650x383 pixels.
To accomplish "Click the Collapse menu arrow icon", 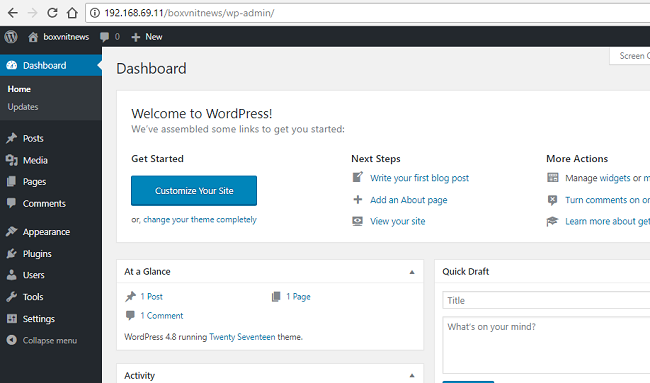I will tap(12, 340).
